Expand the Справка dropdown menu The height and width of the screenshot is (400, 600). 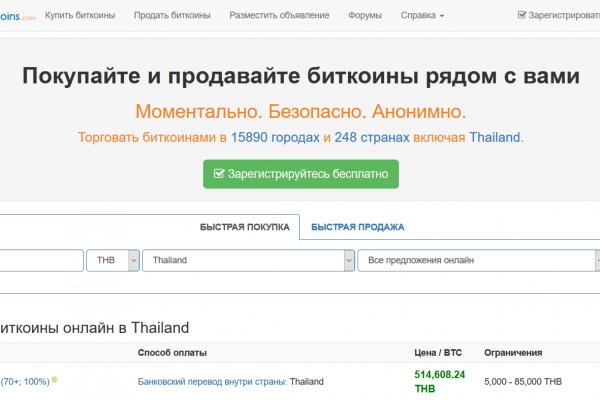[x=422, y=16]
